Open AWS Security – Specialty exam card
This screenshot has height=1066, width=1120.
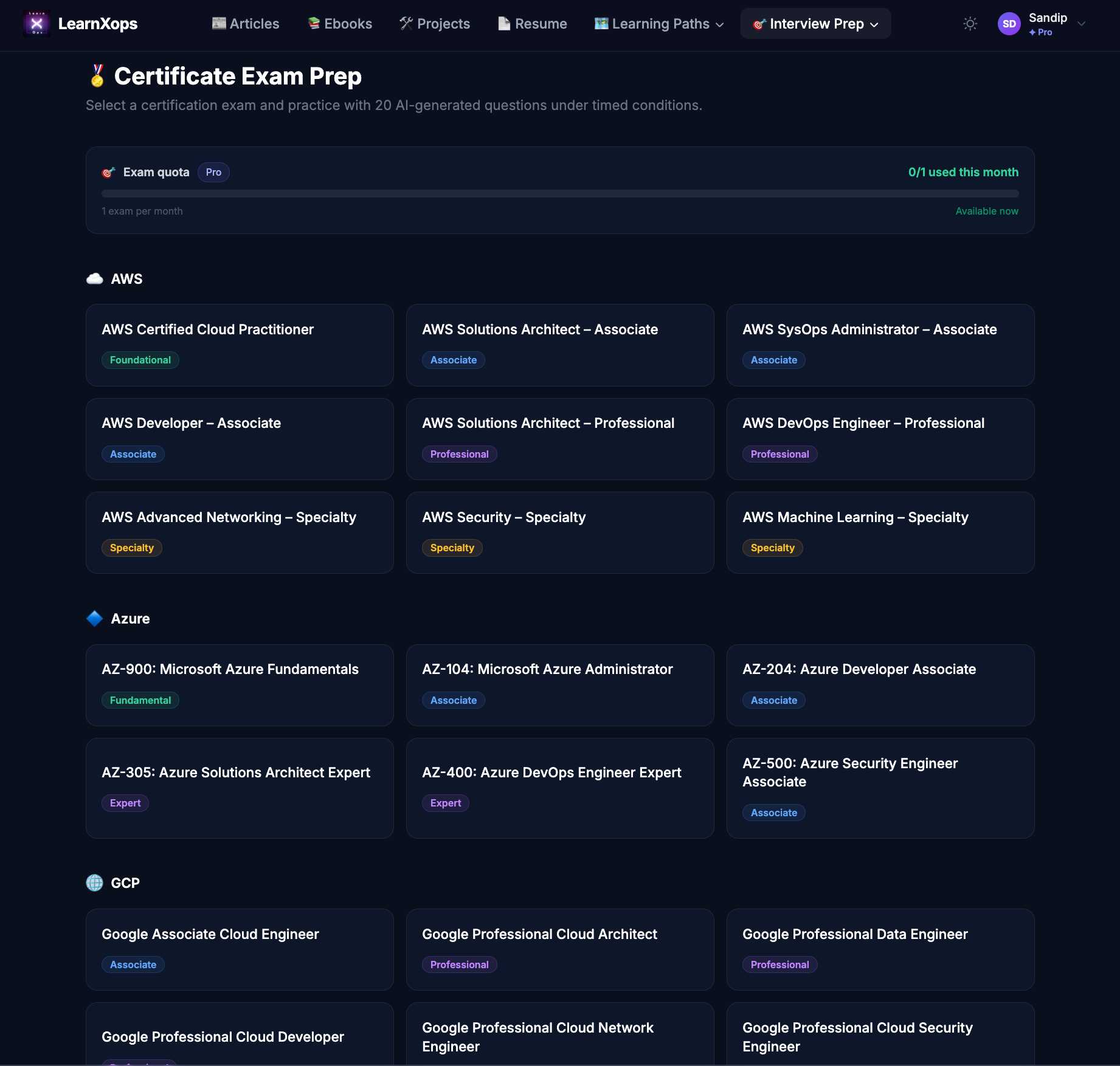click(560, 533)
